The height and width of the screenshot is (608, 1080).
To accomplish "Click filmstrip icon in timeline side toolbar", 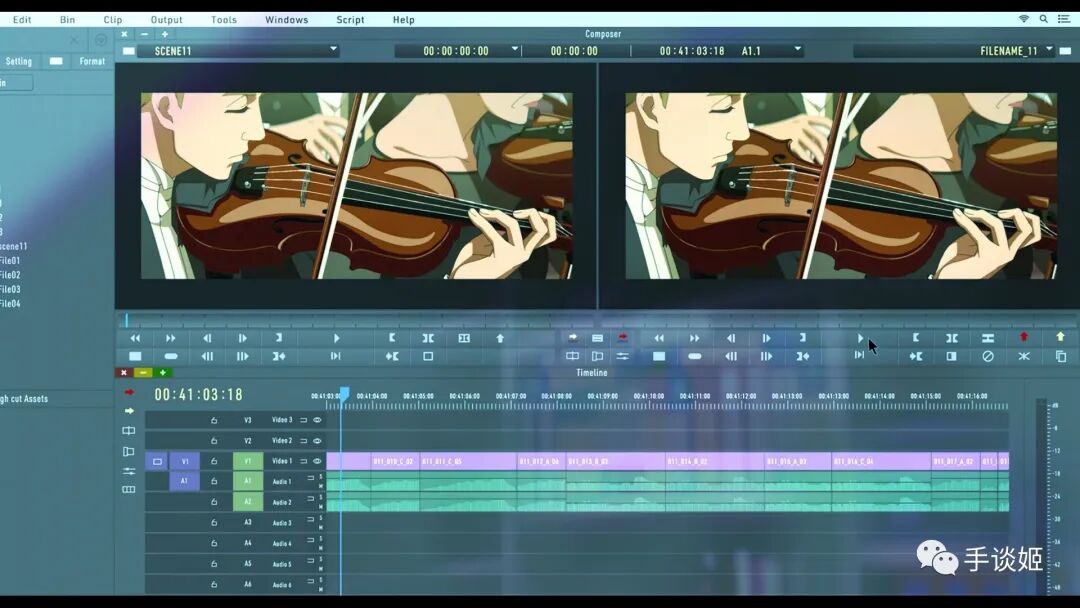I will 129,490.
